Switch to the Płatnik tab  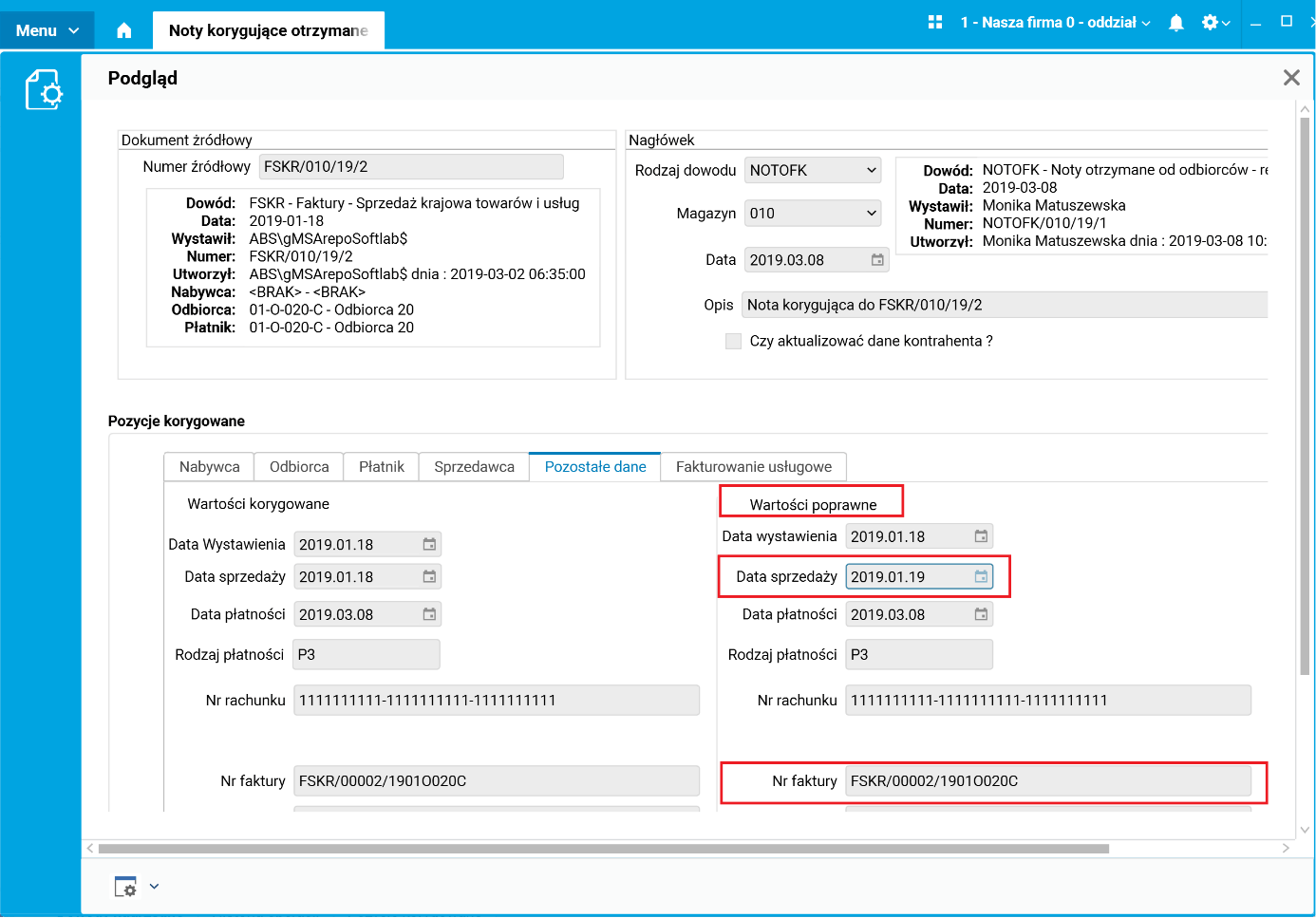(x=382, y=467)
